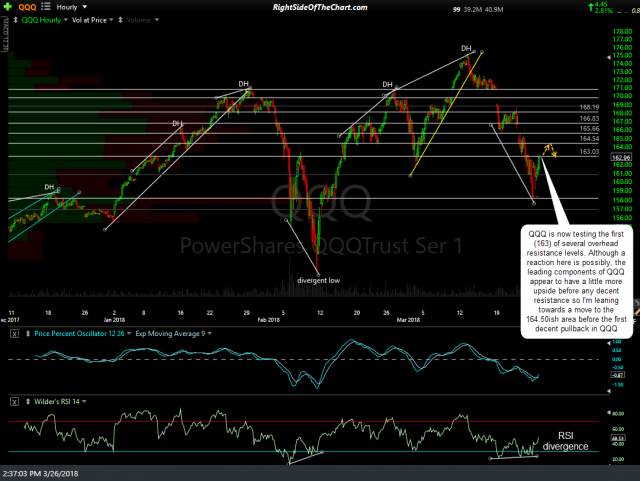
Task: Click the DH label near Dec 18
Action: pos(49,187)
